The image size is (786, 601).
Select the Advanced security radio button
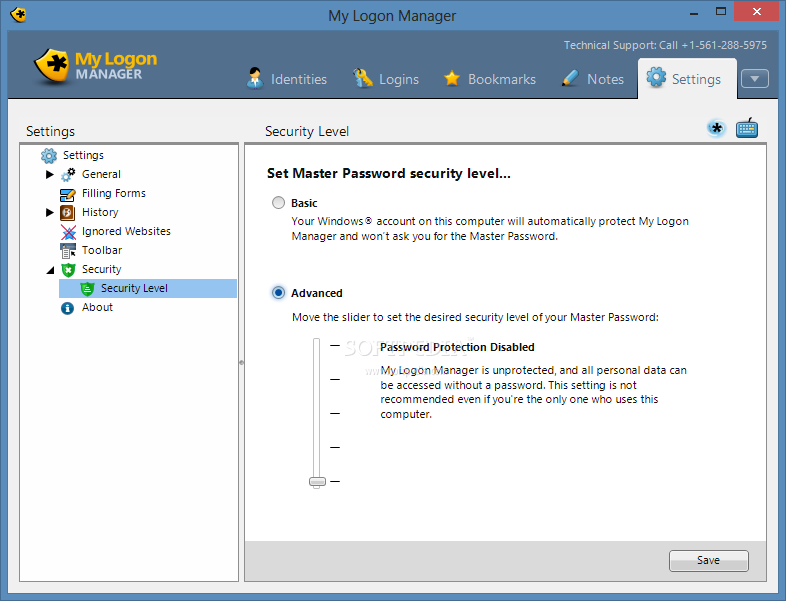click(278, 293)
